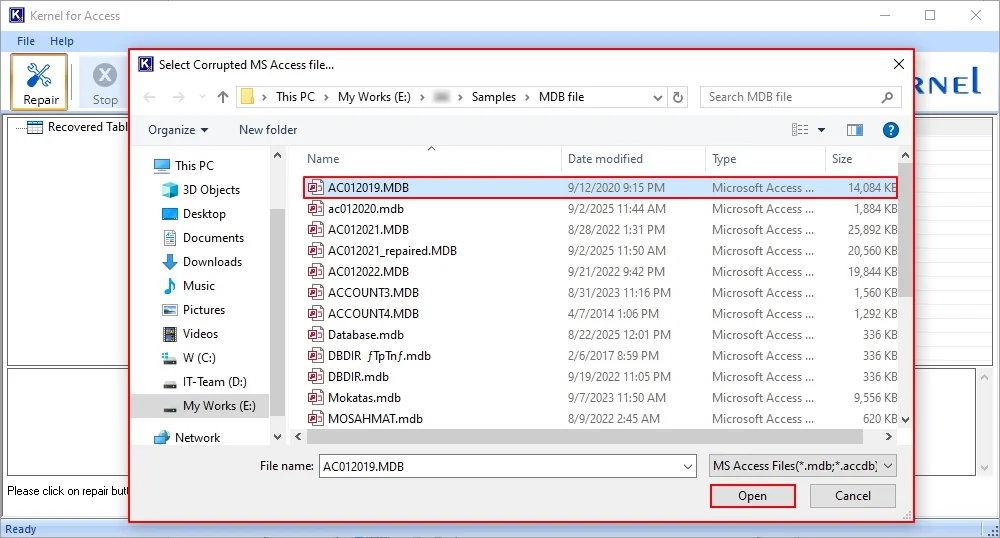Viewport: 1000px width, 538px height.
Task: Open Videos folder in navigation pane
Action: [191, 334]
